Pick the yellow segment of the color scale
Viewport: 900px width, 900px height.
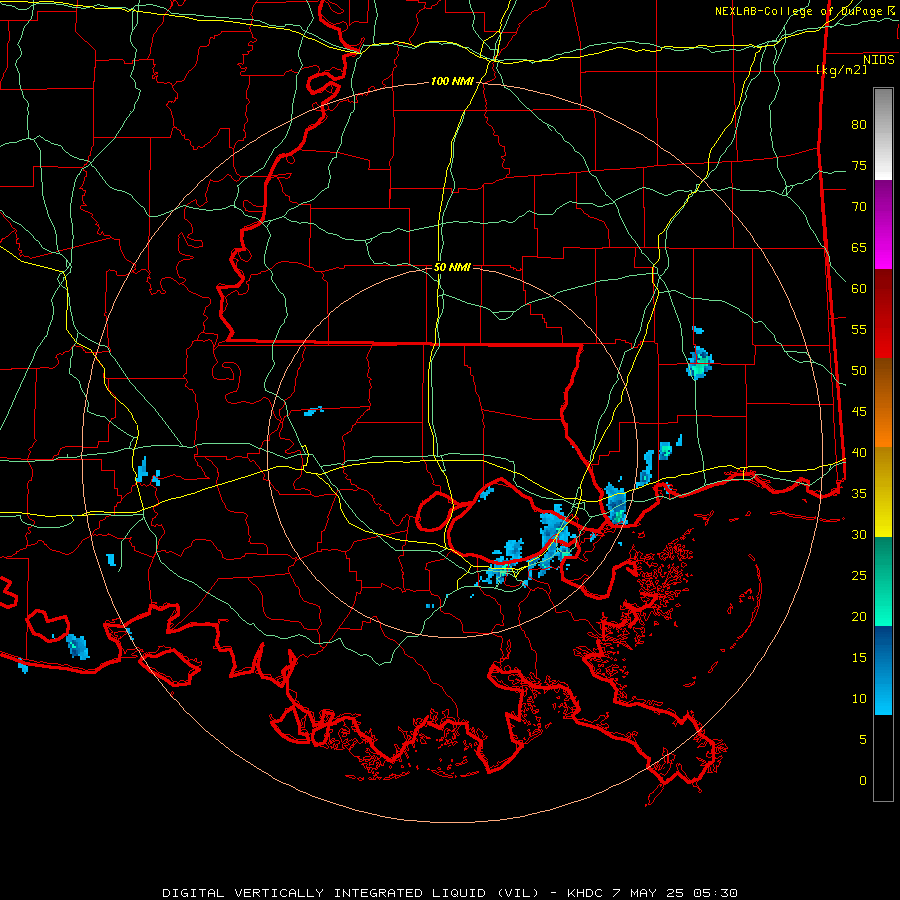[883, 492]
